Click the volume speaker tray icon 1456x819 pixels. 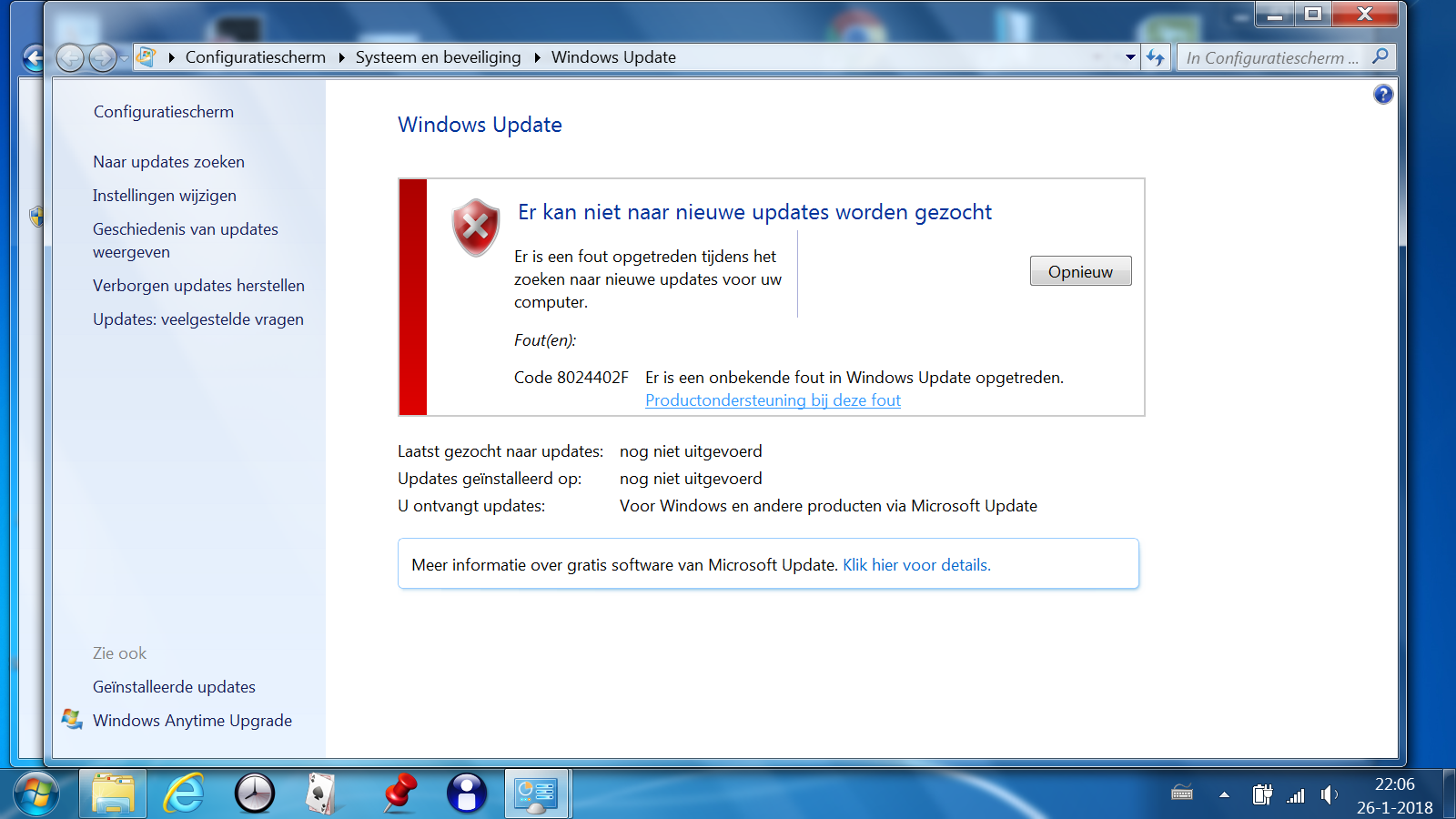pyautogui.click(x=1330, y=794)
